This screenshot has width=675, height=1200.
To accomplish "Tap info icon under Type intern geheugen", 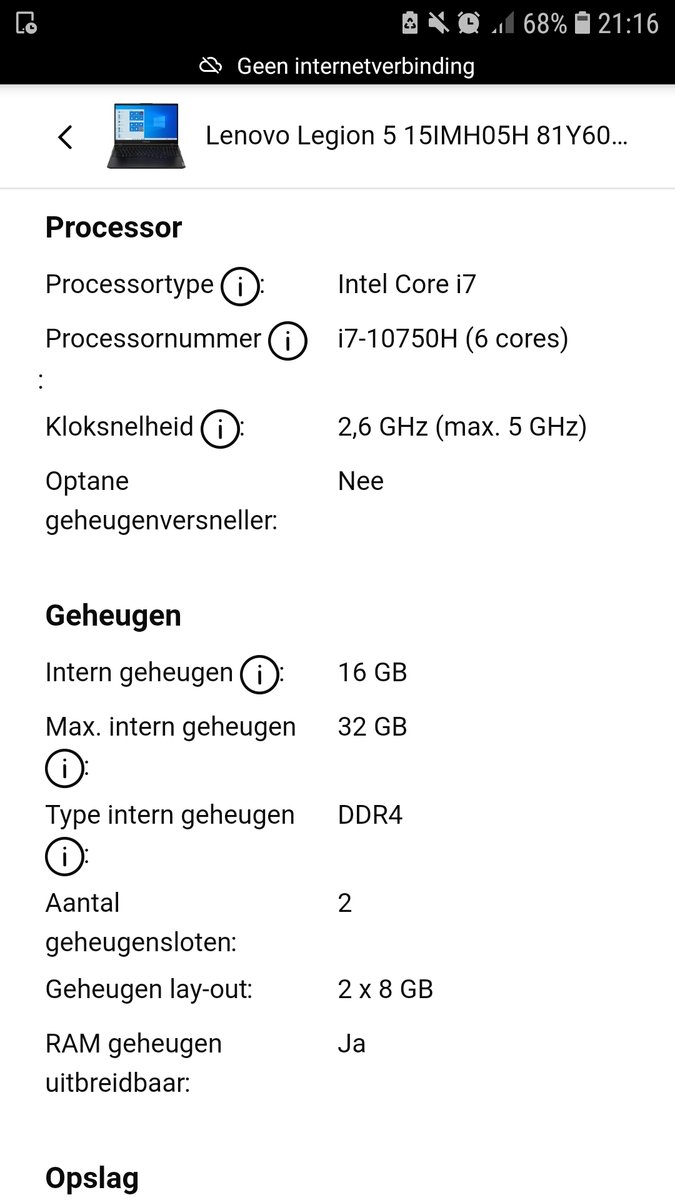I will tap(64, 857).
